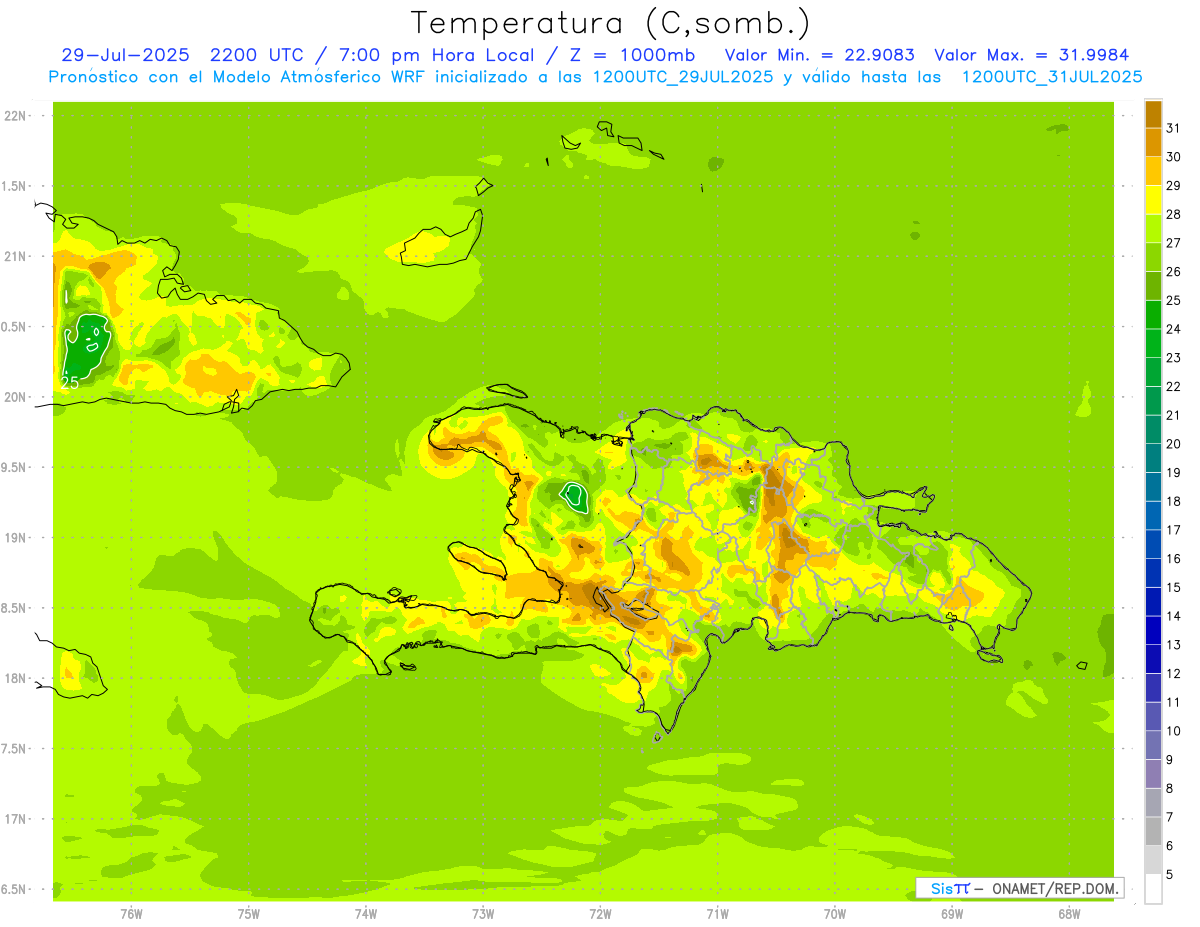Pick the legend color between 8 and 9

[1153, 774]
